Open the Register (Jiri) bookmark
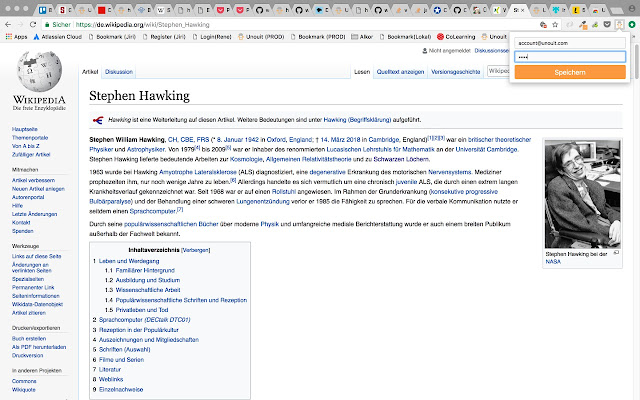This screenshot has width=640, height=400. coord(164,37)
